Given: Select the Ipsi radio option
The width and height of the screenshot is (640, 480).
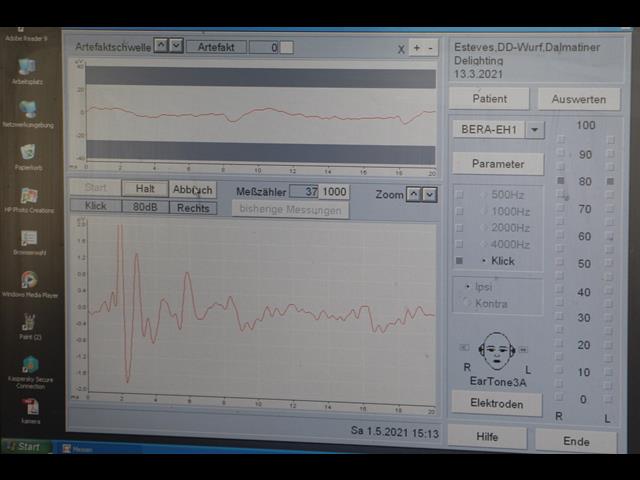Looking at the screenshot, I should point(468,286).
